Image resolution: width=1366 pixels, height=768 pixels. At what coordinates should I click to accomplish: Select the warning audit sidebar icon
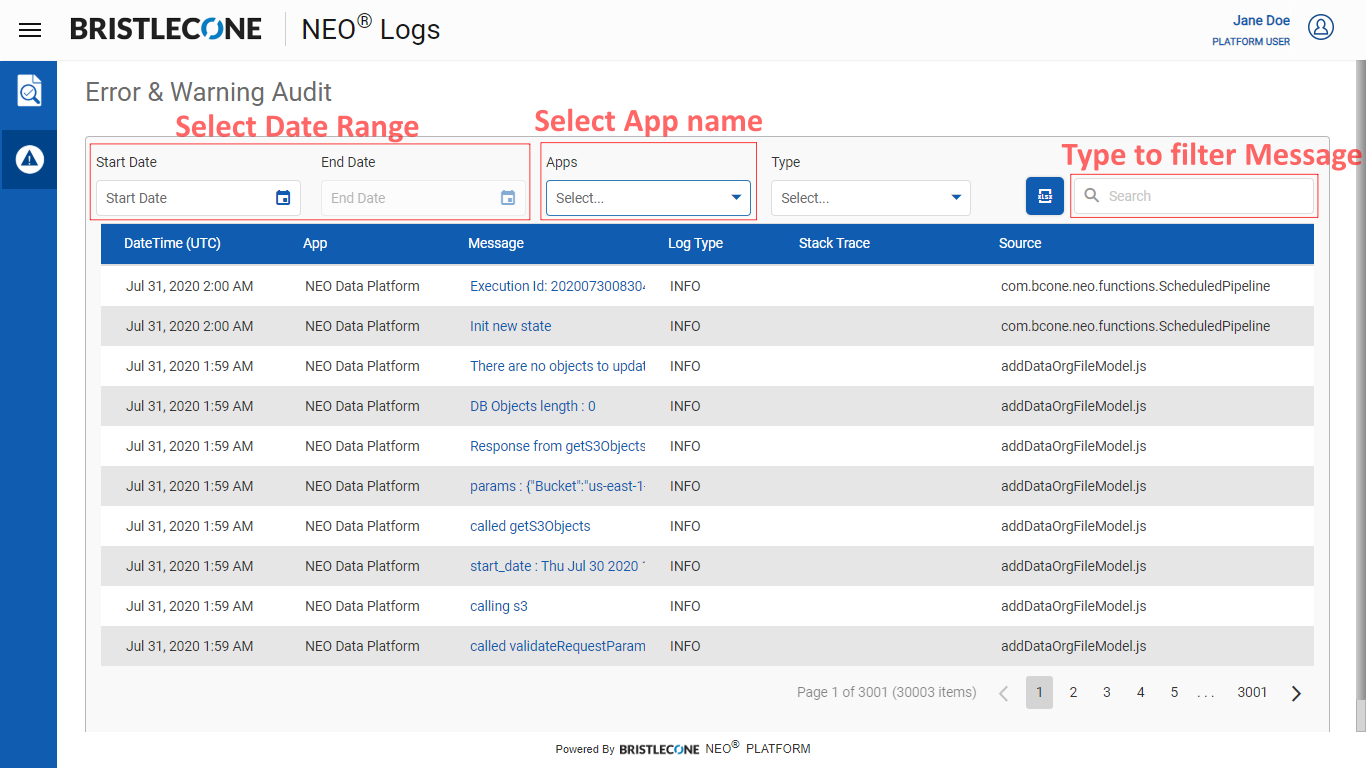(29, 159)
